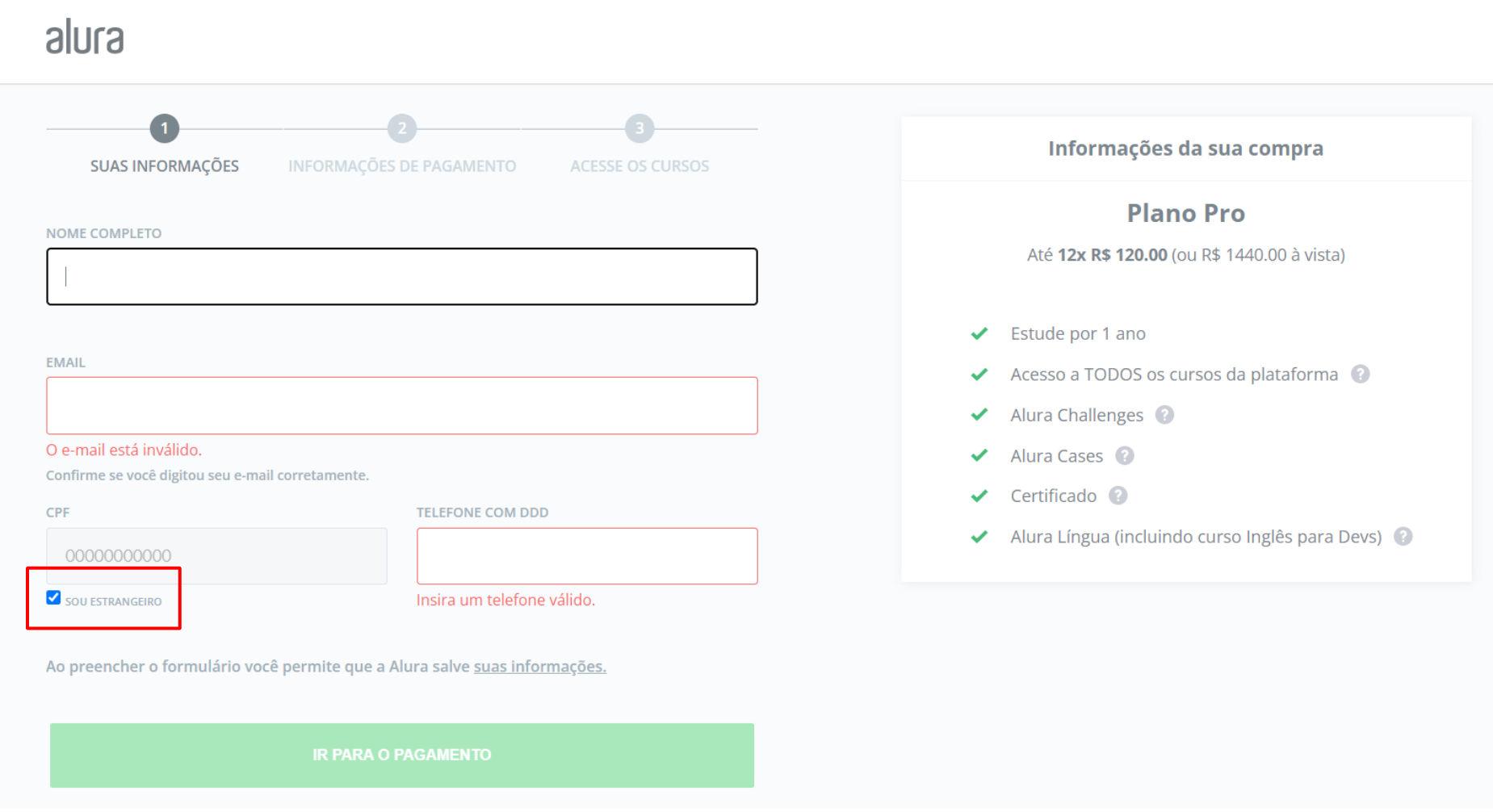This screenshot has height=812, width=1493.
Task: Focus the Nome Completo text field
Action: click(x=401, y=277)
